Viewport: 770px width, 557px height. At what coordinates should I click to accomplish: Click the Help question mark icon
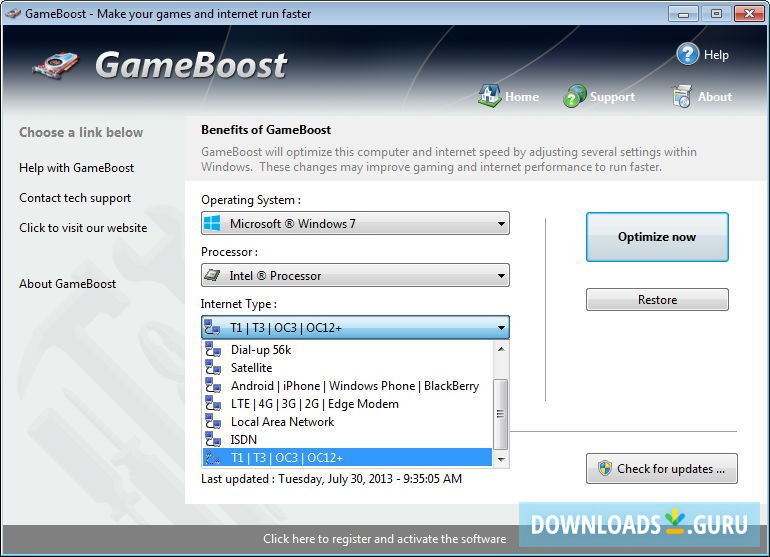[688, 54]
